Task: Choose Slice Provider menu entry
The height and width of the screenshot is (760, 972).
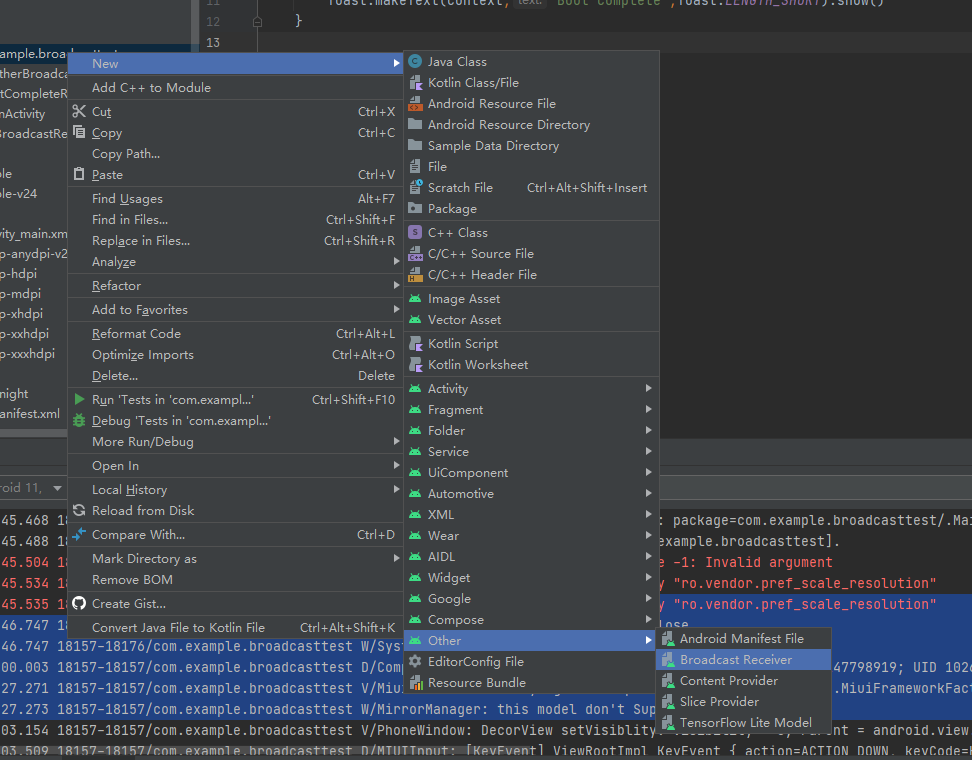Action: [743, 702]
